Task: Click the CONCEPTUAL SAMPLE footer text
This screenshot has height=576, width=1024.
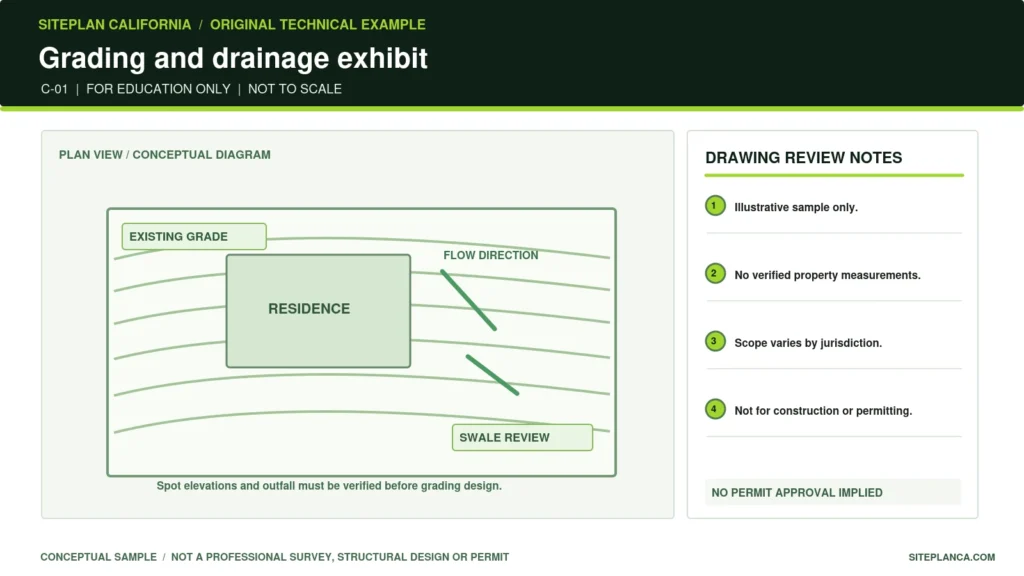Action: pos(99,557)
